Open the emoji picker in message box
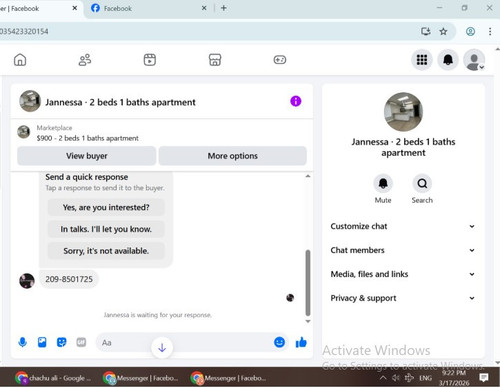This screenshot has height=388, width=500. pos(279,342)
